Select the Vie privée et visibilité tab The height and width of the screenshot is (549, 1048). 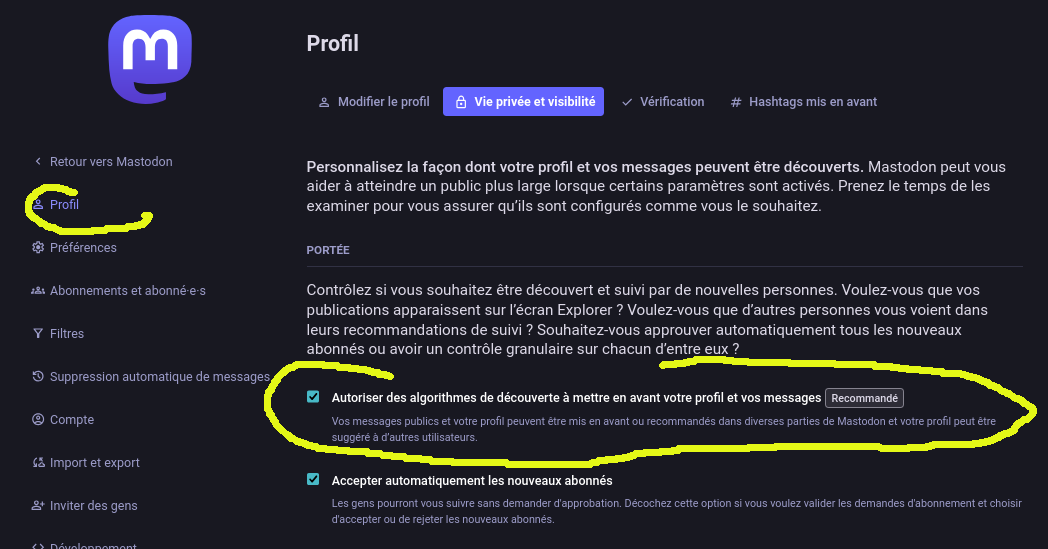523,102
